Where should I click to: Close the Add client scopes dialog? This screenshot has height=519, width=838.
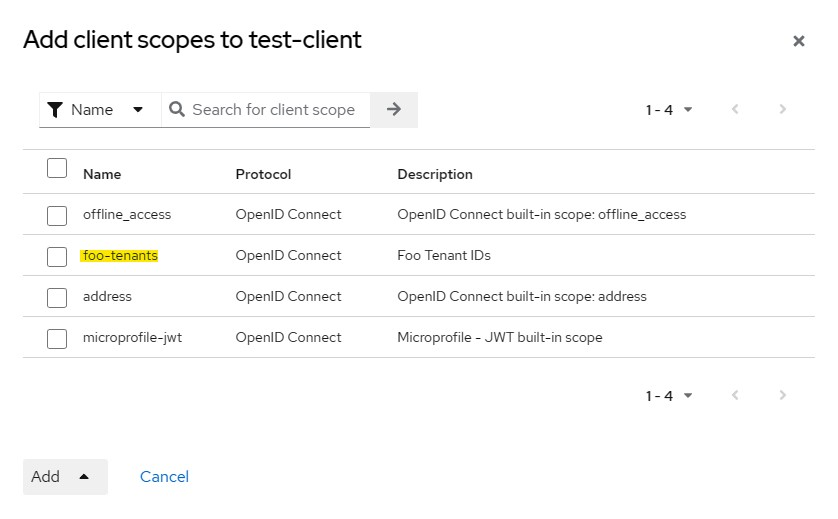point(798,41)
